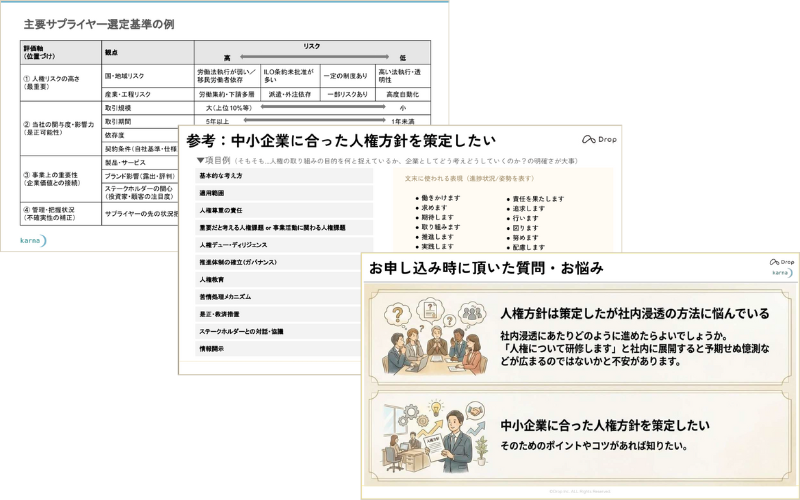800x500 pixels.
Task: Click the karna logo on the お申し込み時 slide
Action: [782, 273]
